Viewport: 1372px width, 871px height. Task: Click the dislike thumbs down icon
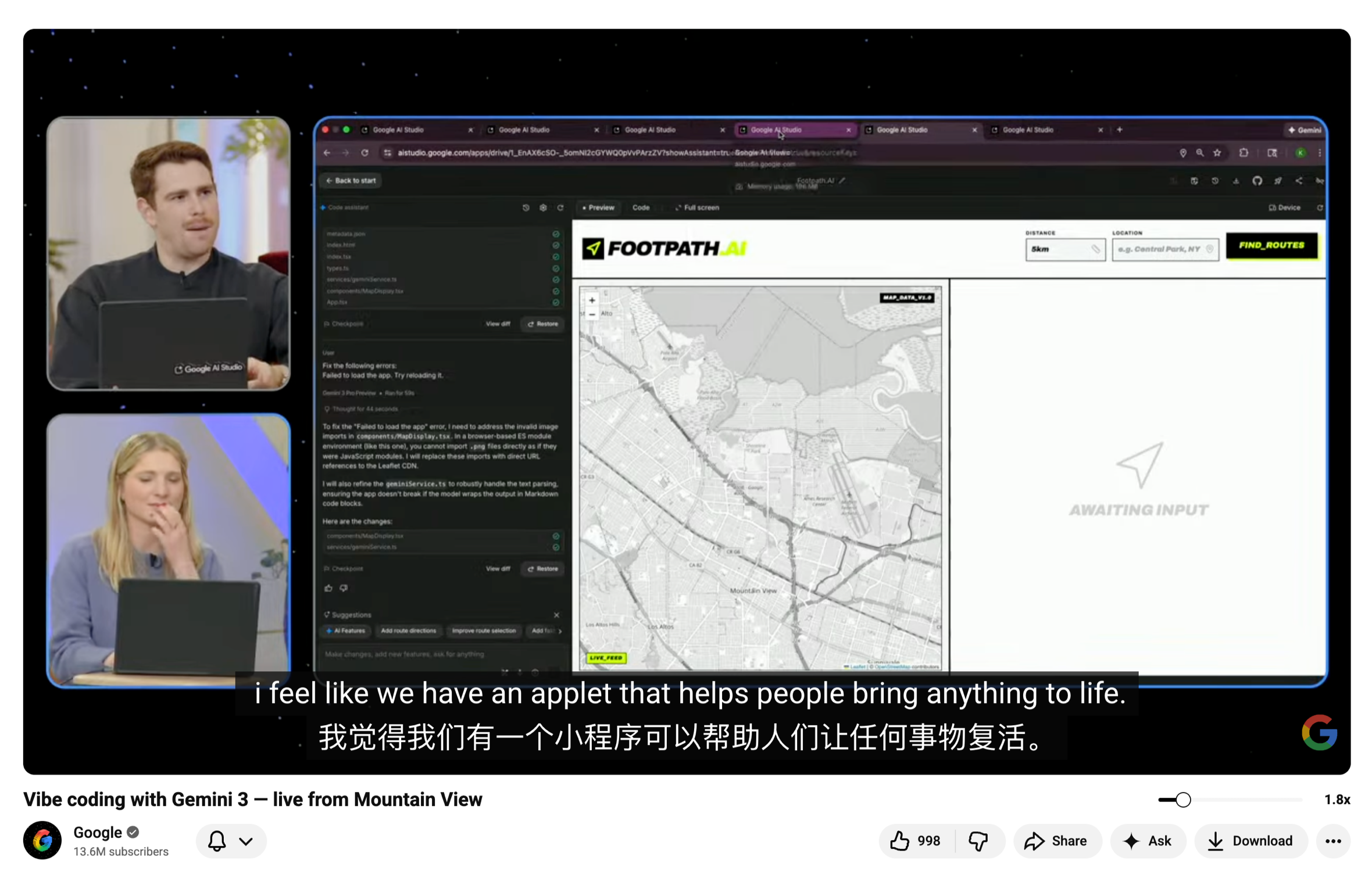[x=978, y=841]
